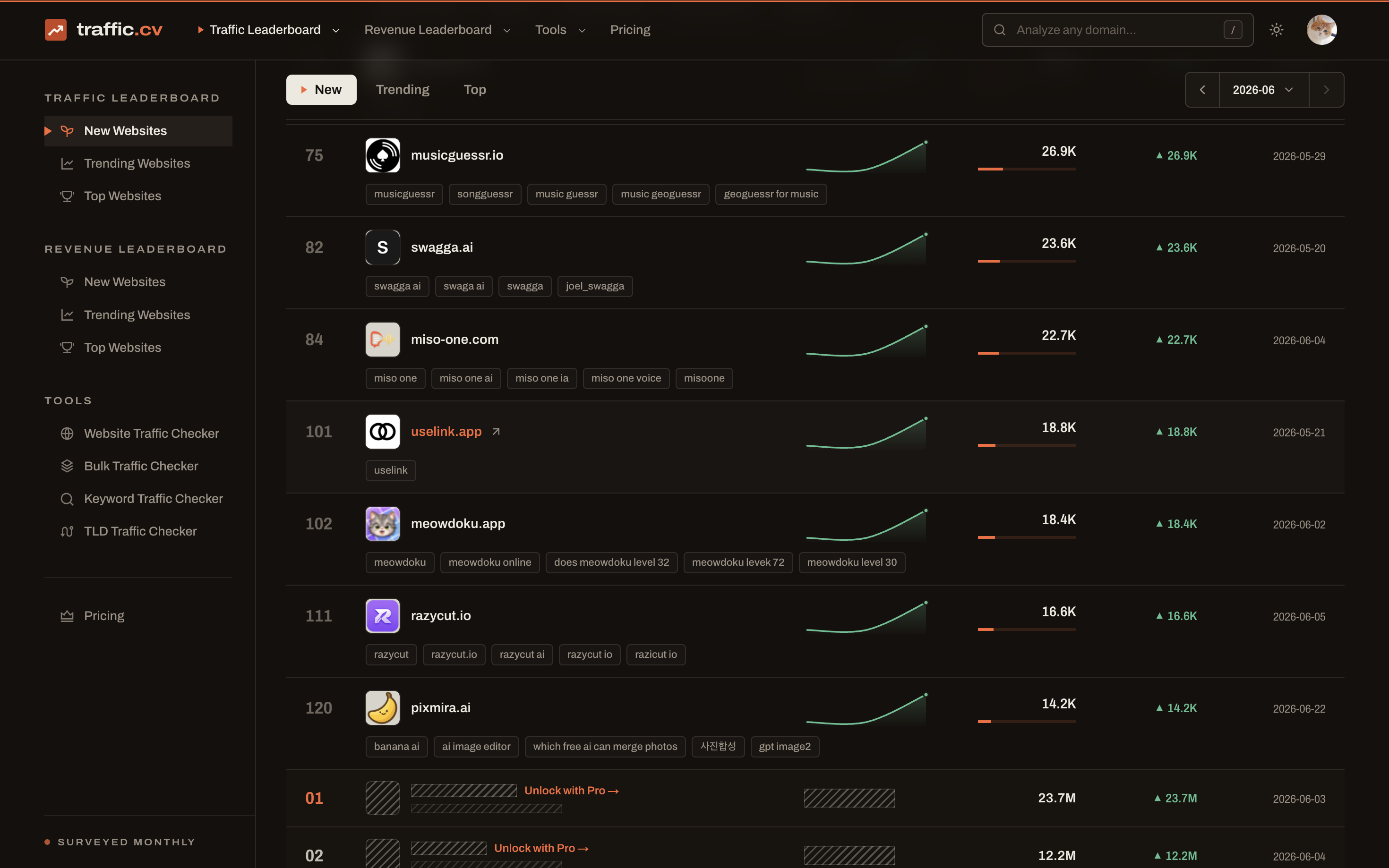The image size is (1389, 868).
Task: Go to next month with right chevron
Action: coord(1327,90)
